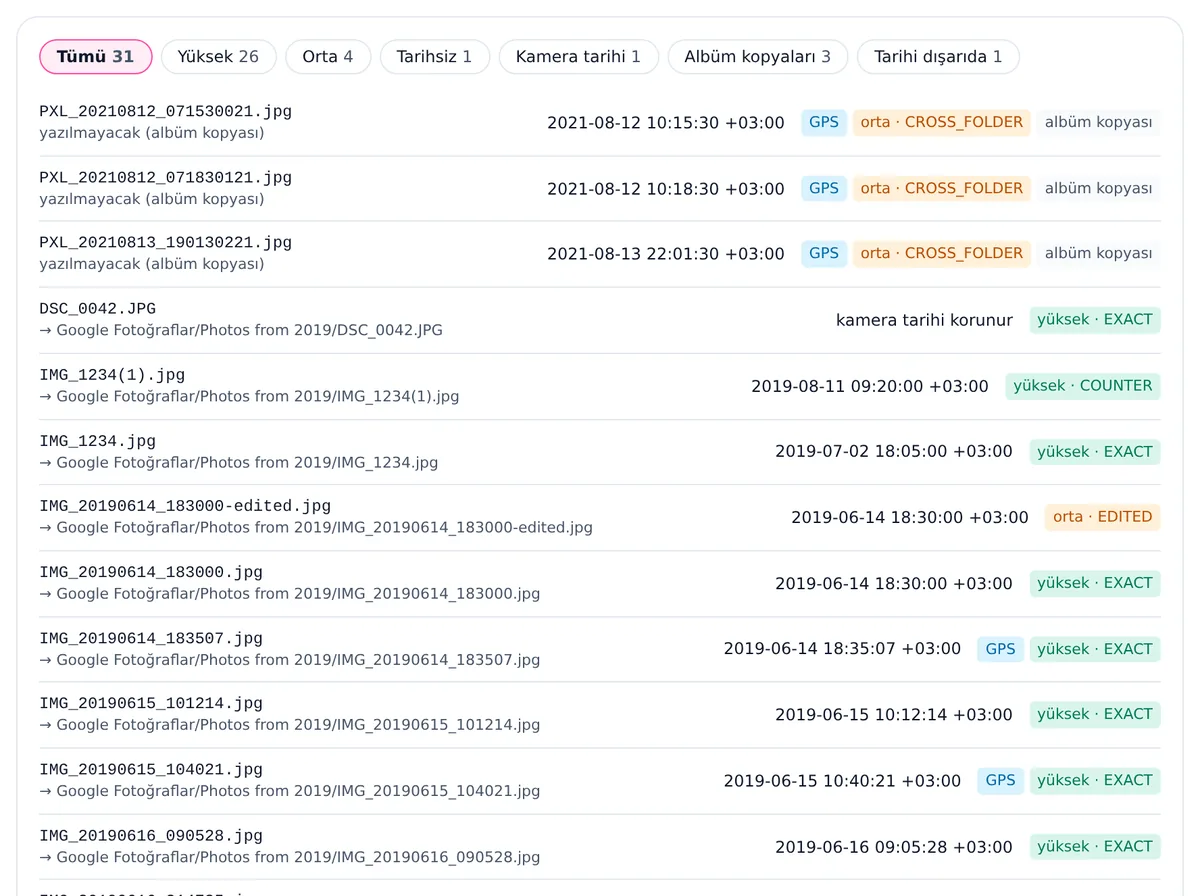Viewport: 1200px width, 896px height.
Task: Click timestamp 2019-06-14 18:35:07 +03:00
Action: (842, 649)
